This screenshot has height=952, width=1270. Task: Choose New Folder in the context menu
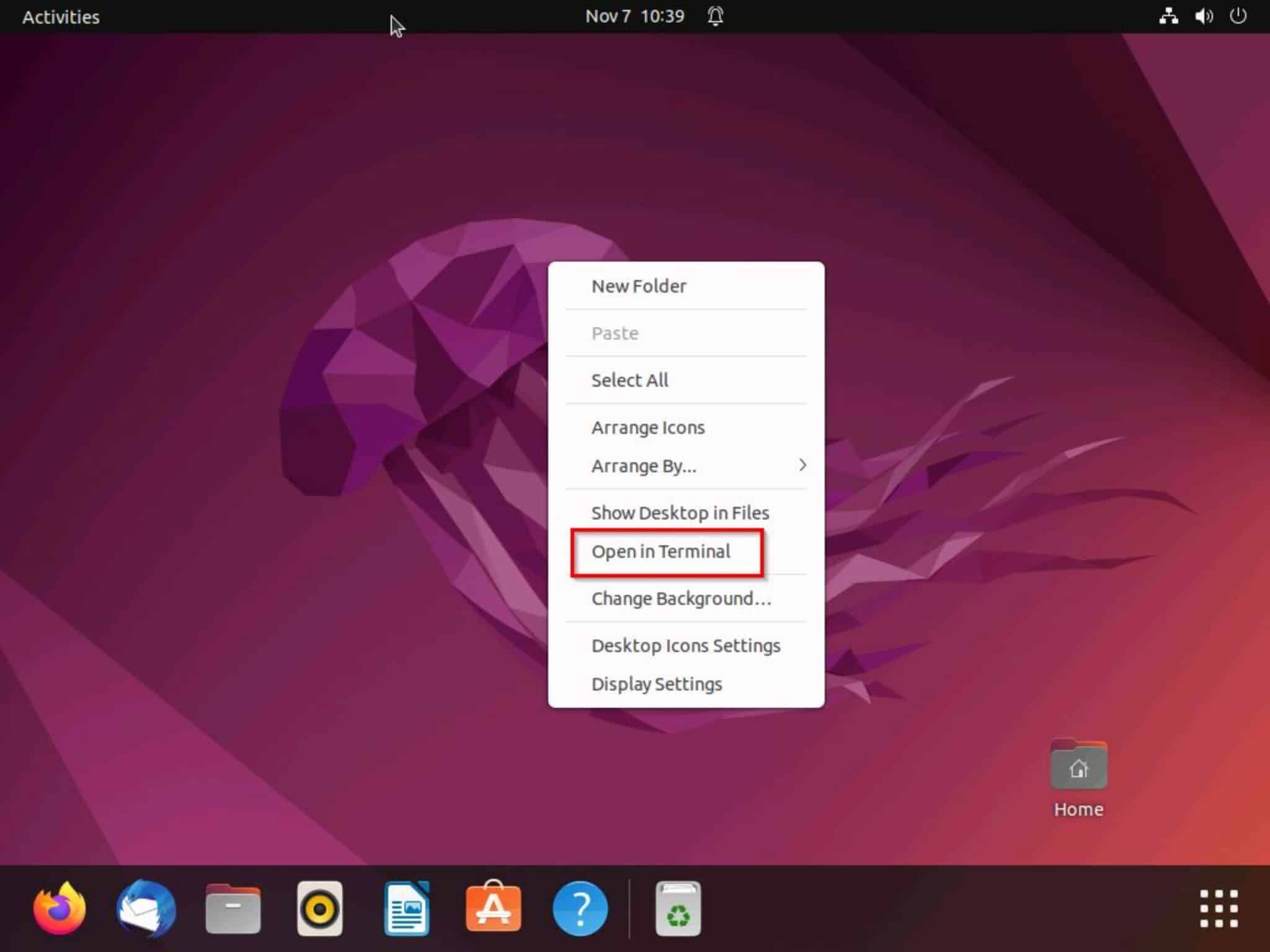(686, 286)
